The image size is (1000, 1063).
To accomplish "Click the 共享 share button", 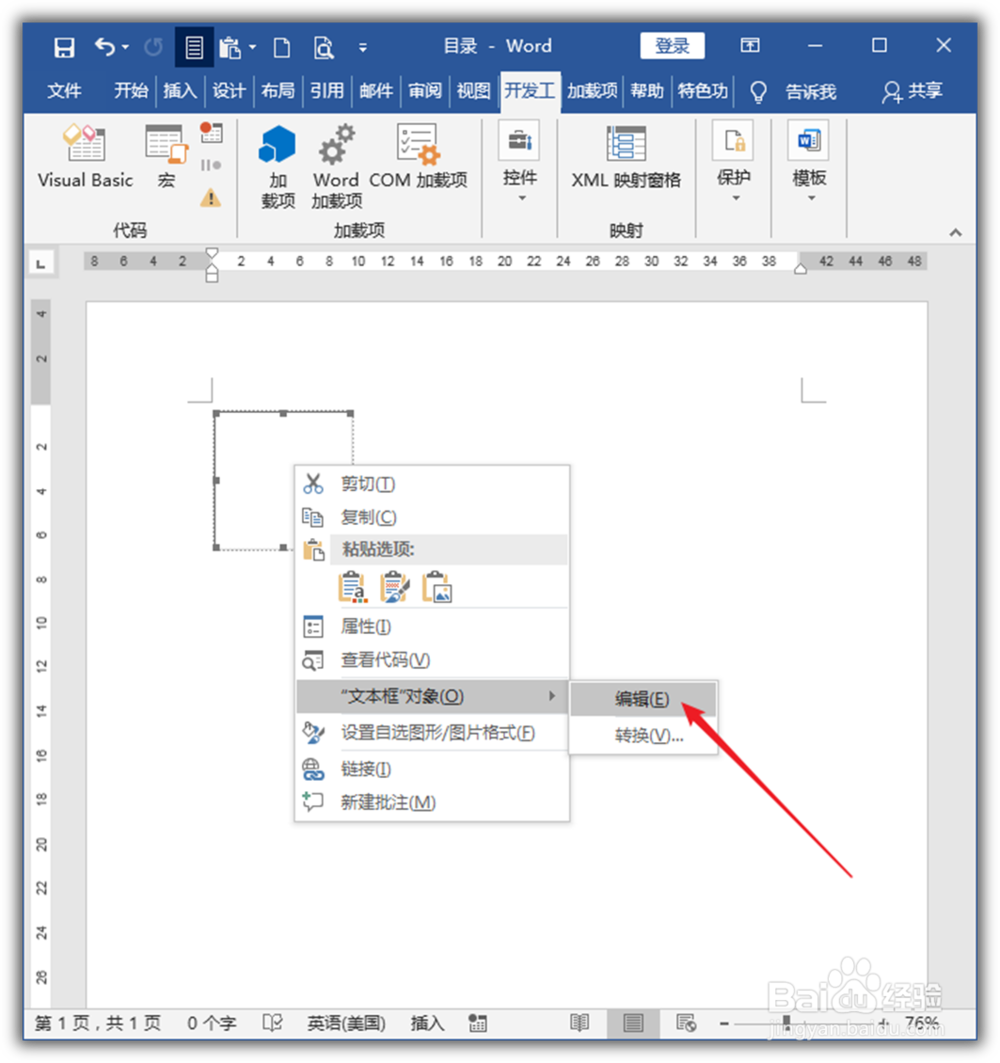I will pyautogui.click(x=913, y=92).
